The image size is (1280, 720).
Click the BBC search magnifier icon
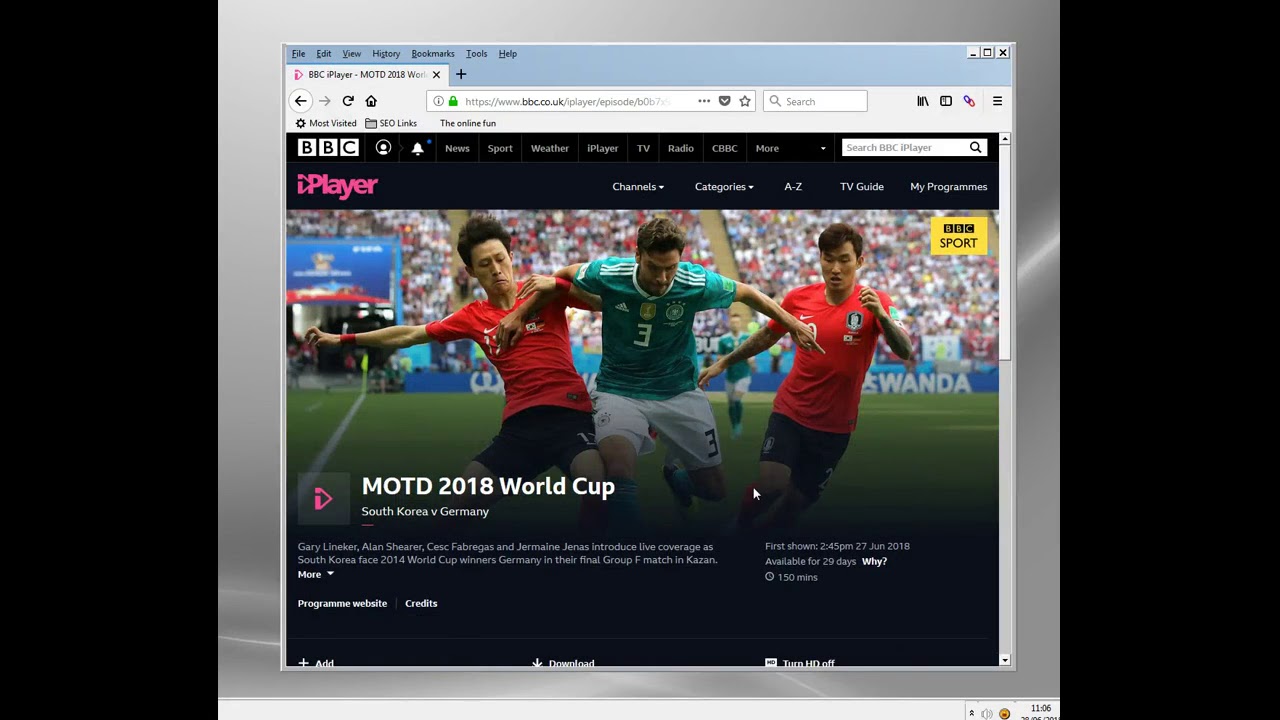pyautogui.click(x=976, y=148)
